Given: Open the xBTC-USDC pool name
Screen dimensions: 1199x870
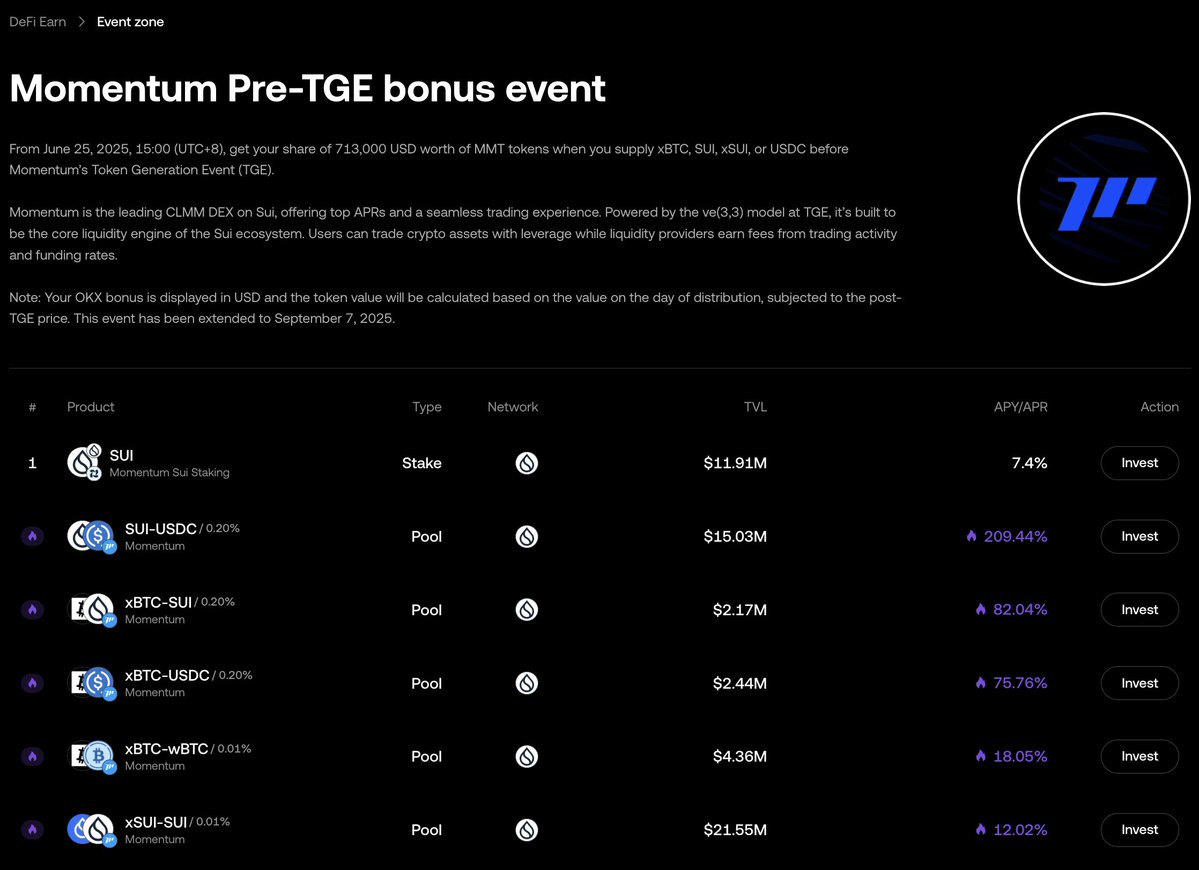Looking at the screenshot, I should 167,675.
